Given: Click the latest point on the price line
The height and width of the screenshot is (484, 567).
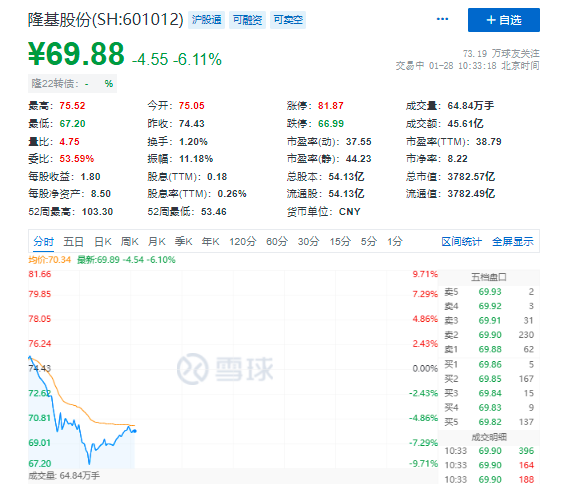Looking at the screenshot, I should [135, 431].
